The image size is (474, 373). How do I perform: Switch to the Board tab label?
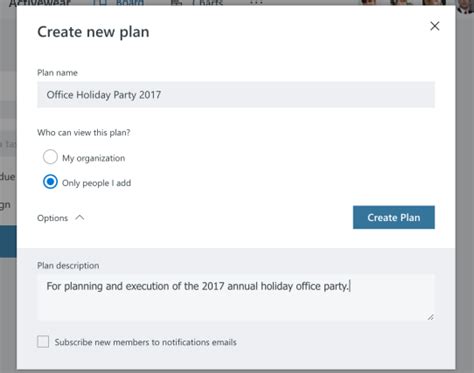pos(130,2)
